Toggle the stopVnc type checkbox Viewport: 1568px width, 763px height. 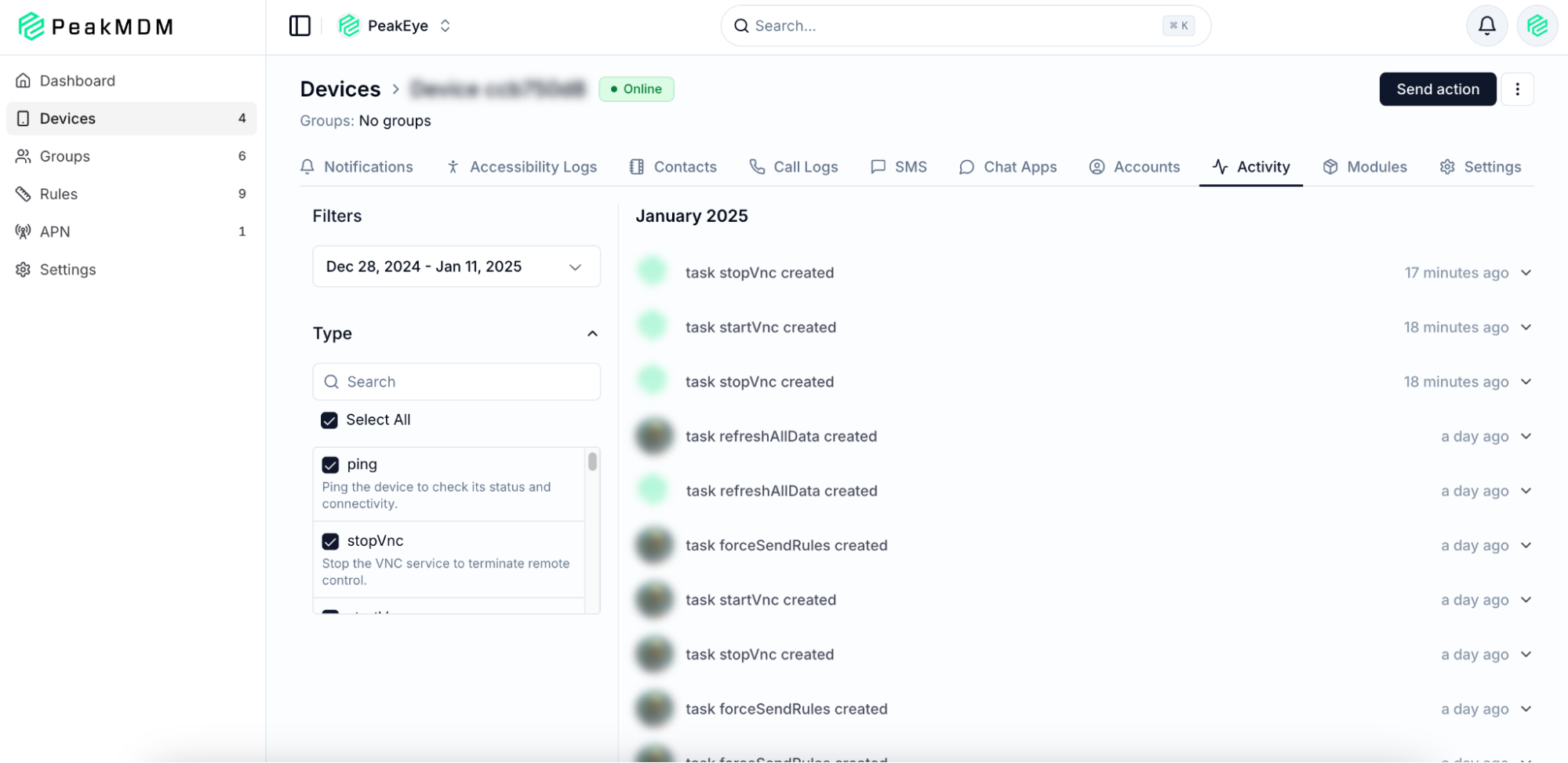click(x=330, y=542)
